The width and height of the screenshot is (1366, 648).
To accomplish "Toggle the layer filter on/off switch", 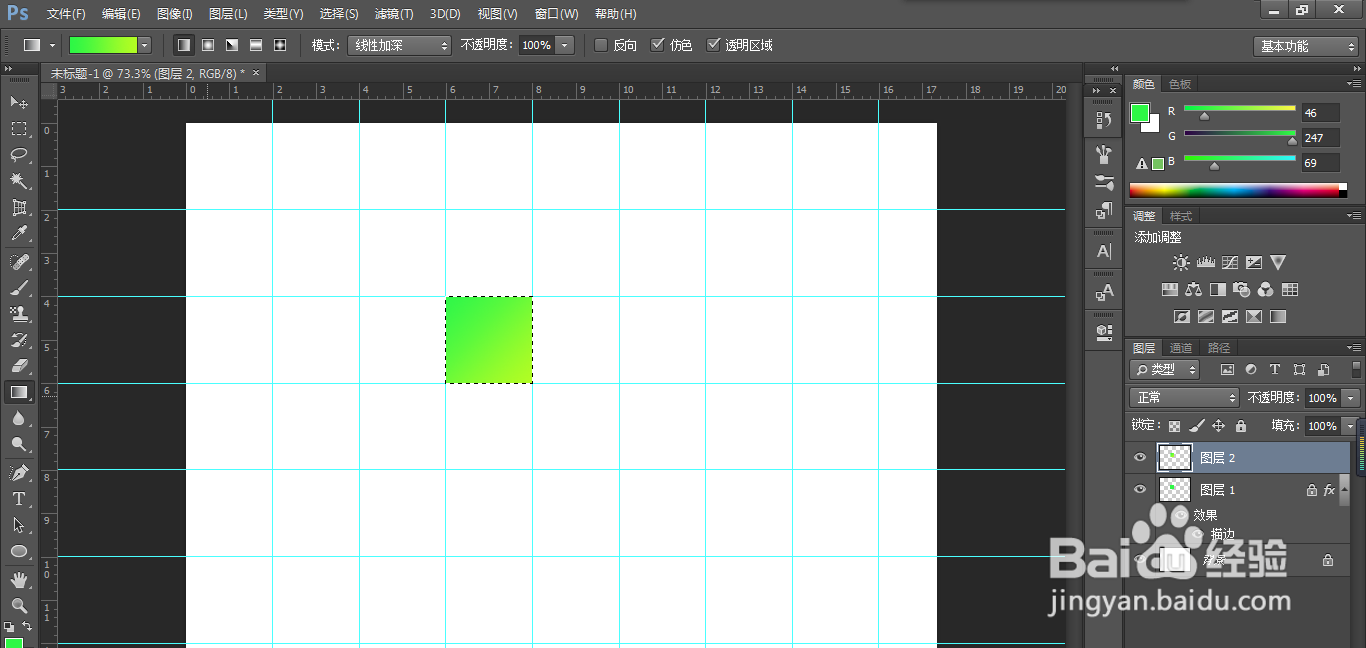I will coord(1356,370).
